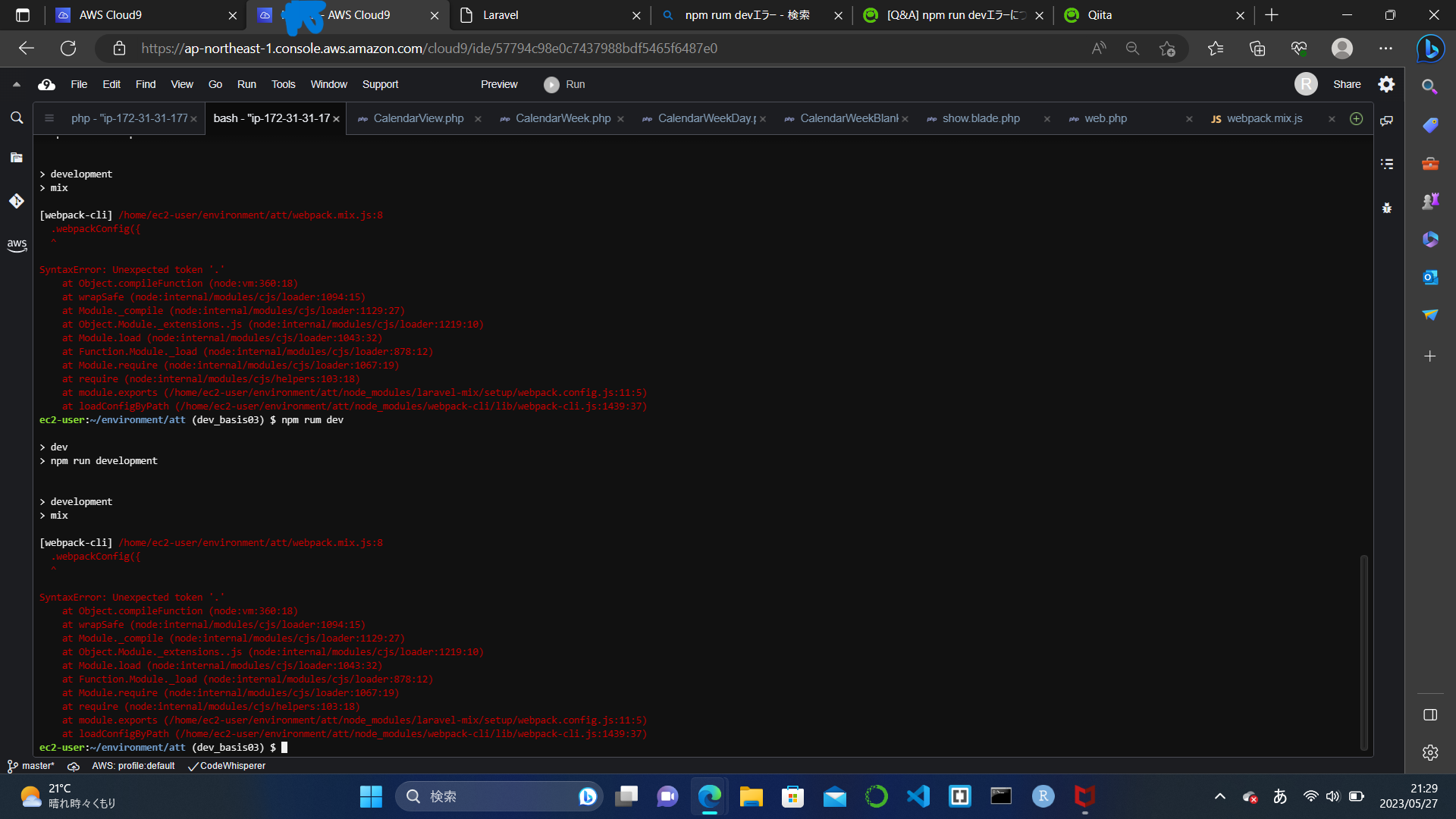Switch to the Laravel browser tab
1456x819 pixels.
551,15
